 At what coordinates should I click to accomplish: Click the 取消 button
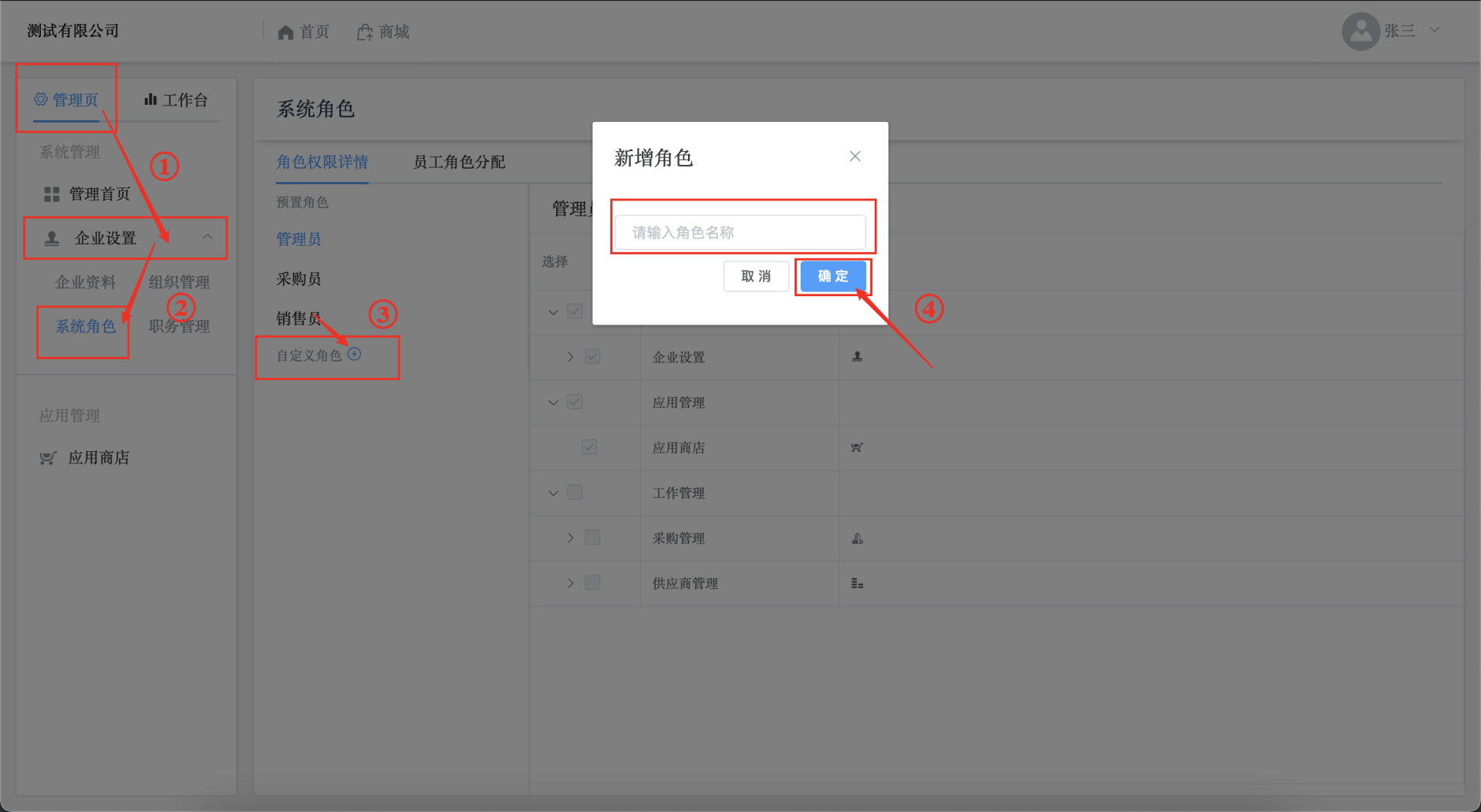[x=755, y=276]
